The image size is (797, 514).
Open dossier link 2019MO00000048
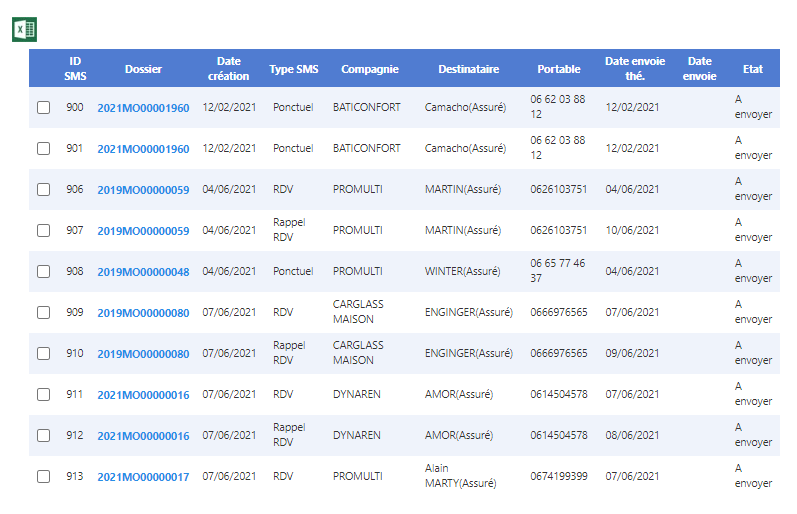[x=143, y=272]
